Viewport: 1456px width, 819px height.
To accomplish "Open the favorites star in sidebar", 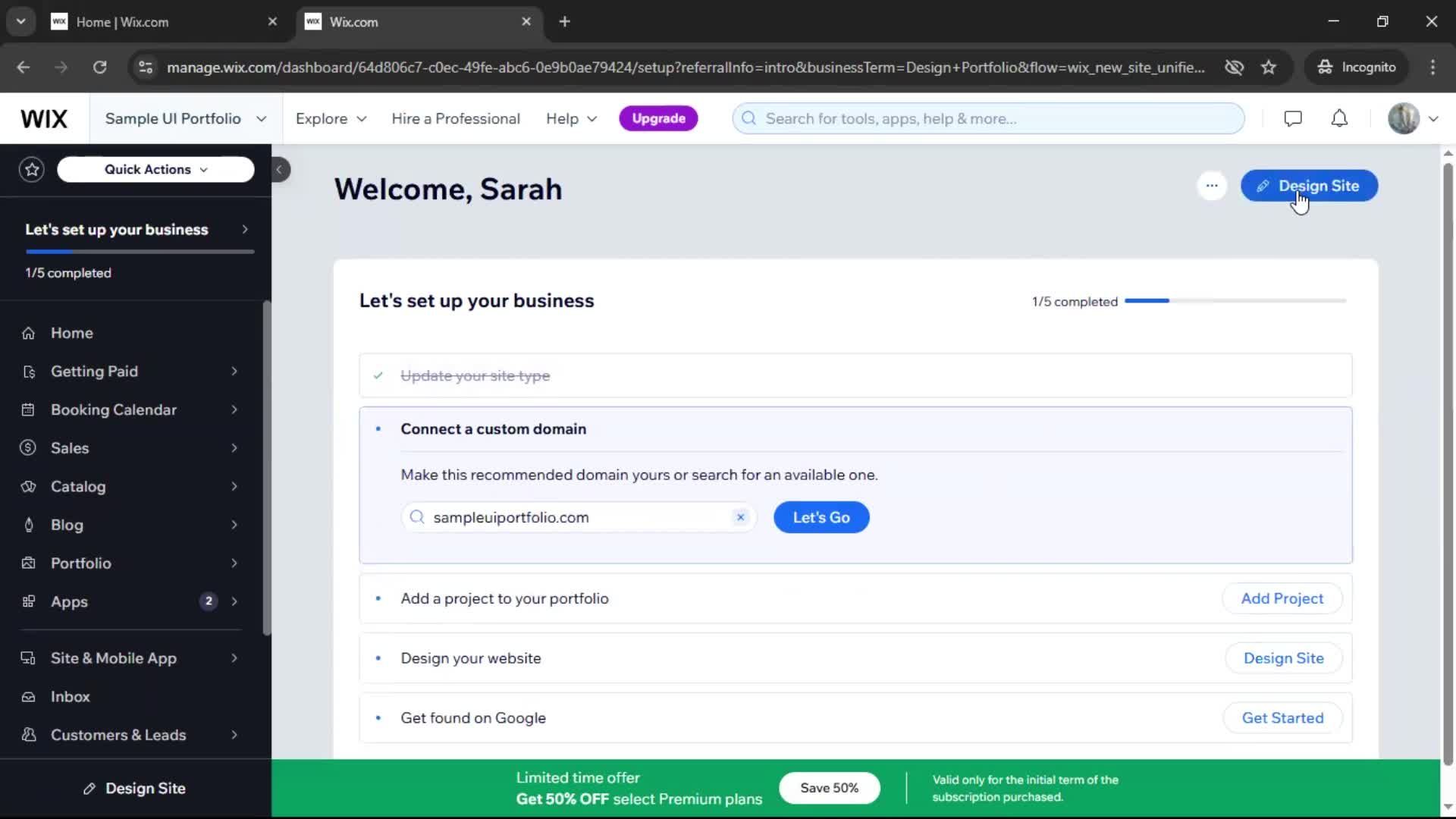I will point(32,169).
